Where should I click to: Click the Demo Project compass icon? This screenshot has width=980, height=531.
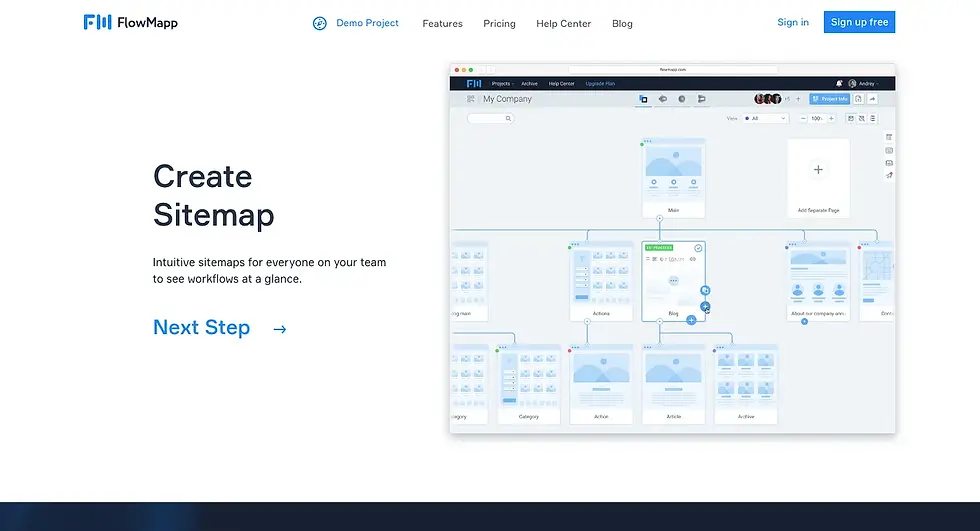click(x=319, y=24)
